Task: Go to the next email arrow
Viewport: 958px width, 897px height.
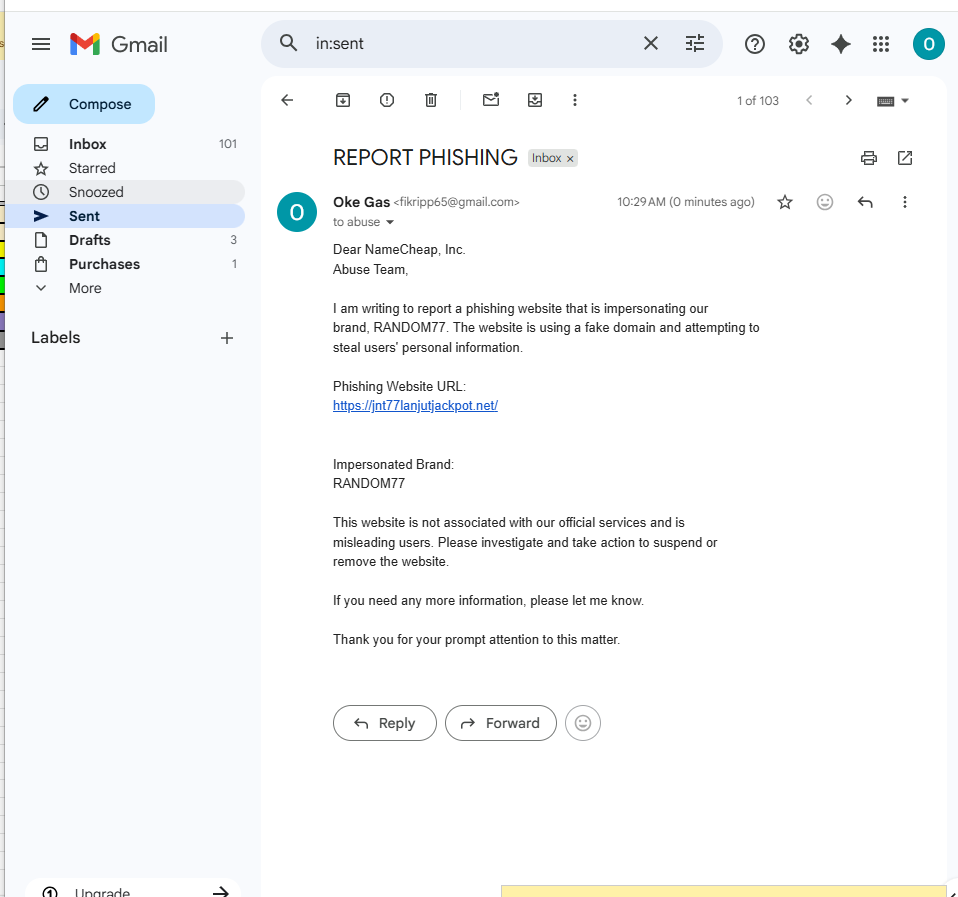Action: pyautogui.click(x=848, y=100)
